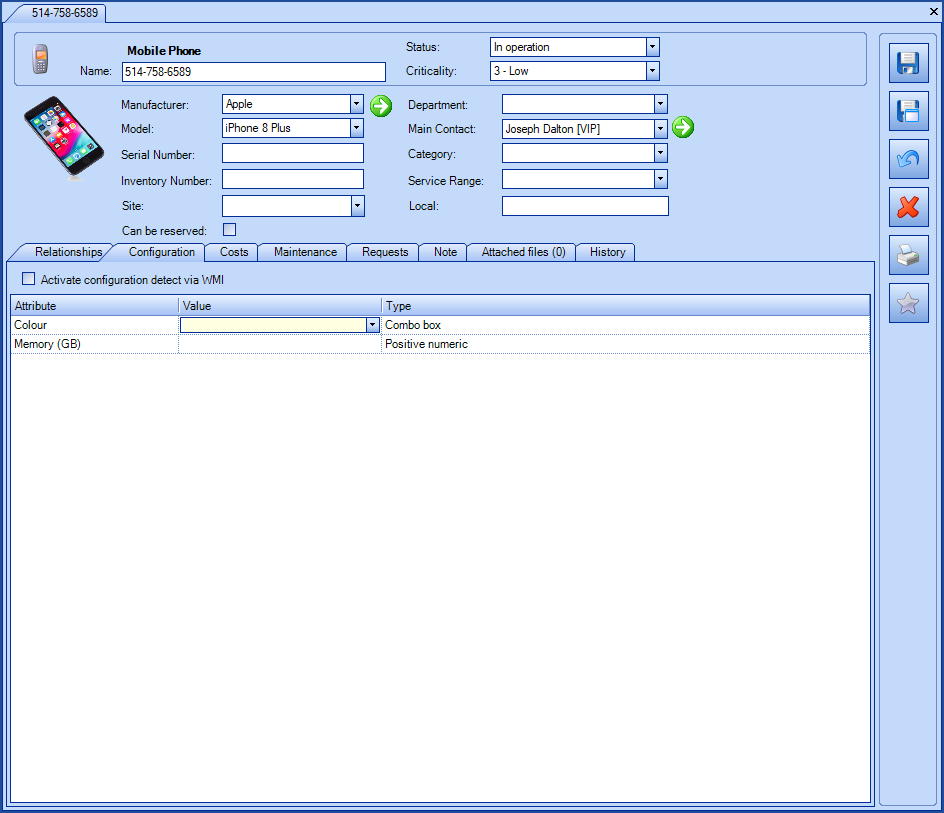Enable configuration detection via WMI
The height and width of the screenshot is (813, 944).
tap(28, 278)
